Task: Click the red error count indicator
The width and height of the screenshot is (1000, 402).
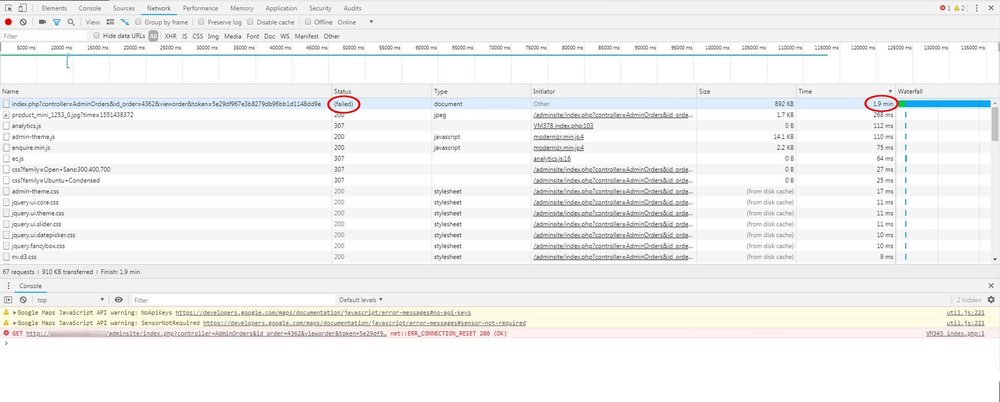Action: coord(945,8)
